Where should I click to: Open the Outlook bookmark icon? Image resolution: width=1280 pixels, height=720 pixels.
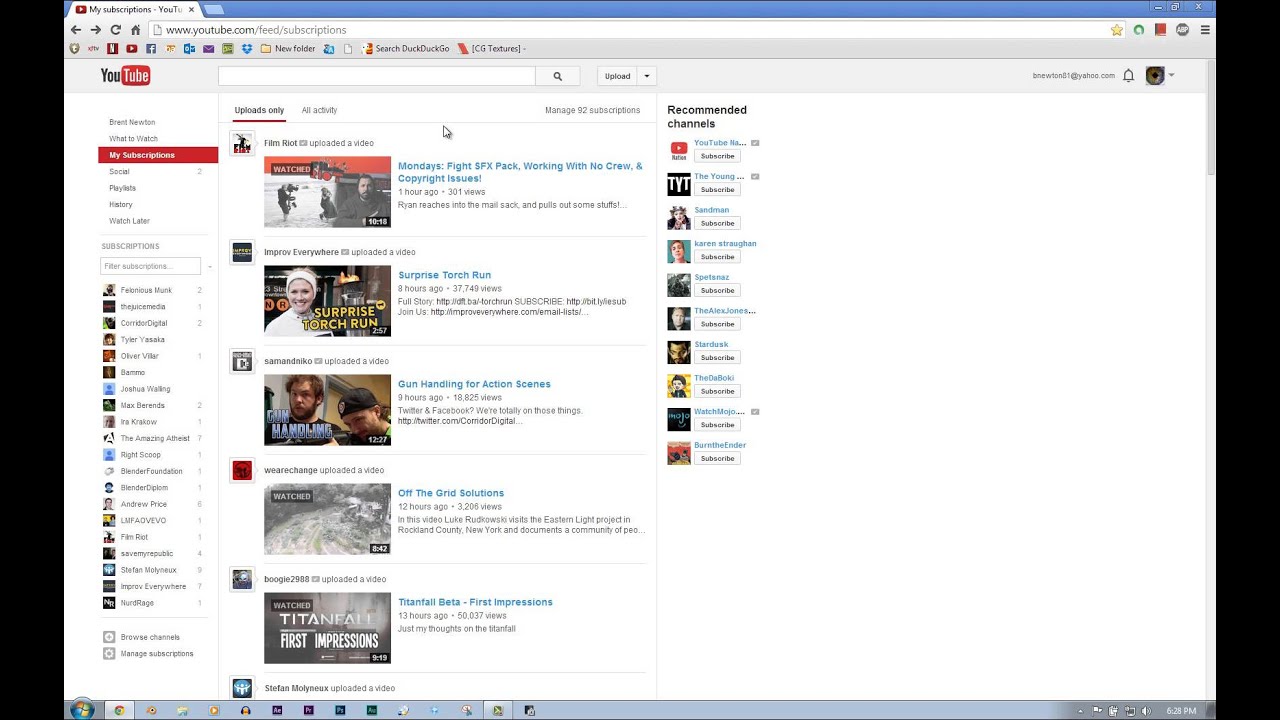point(189,48)
